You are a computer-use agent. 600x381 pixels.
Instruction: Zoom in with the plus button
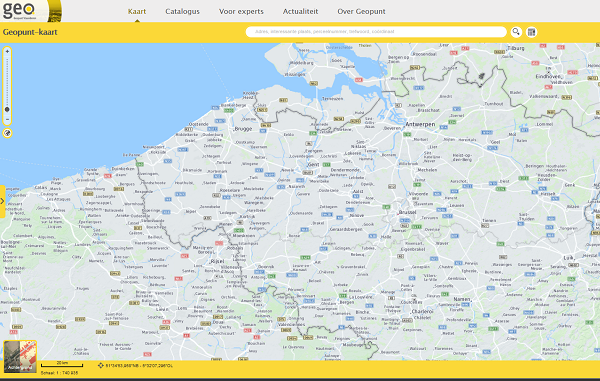[x=7, y=51]
